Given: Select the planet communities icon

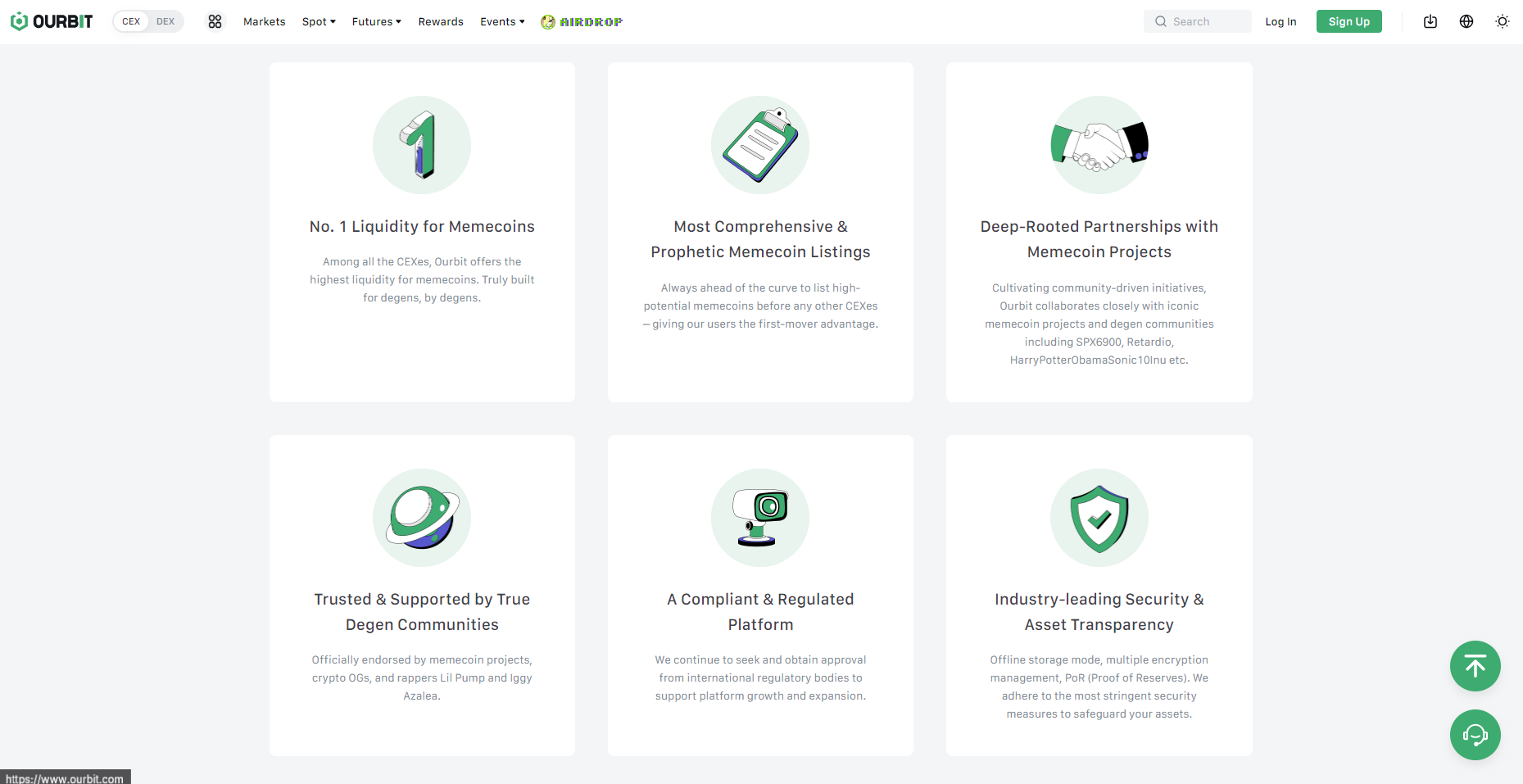Looking at the screenshot, I should (422, 518).
